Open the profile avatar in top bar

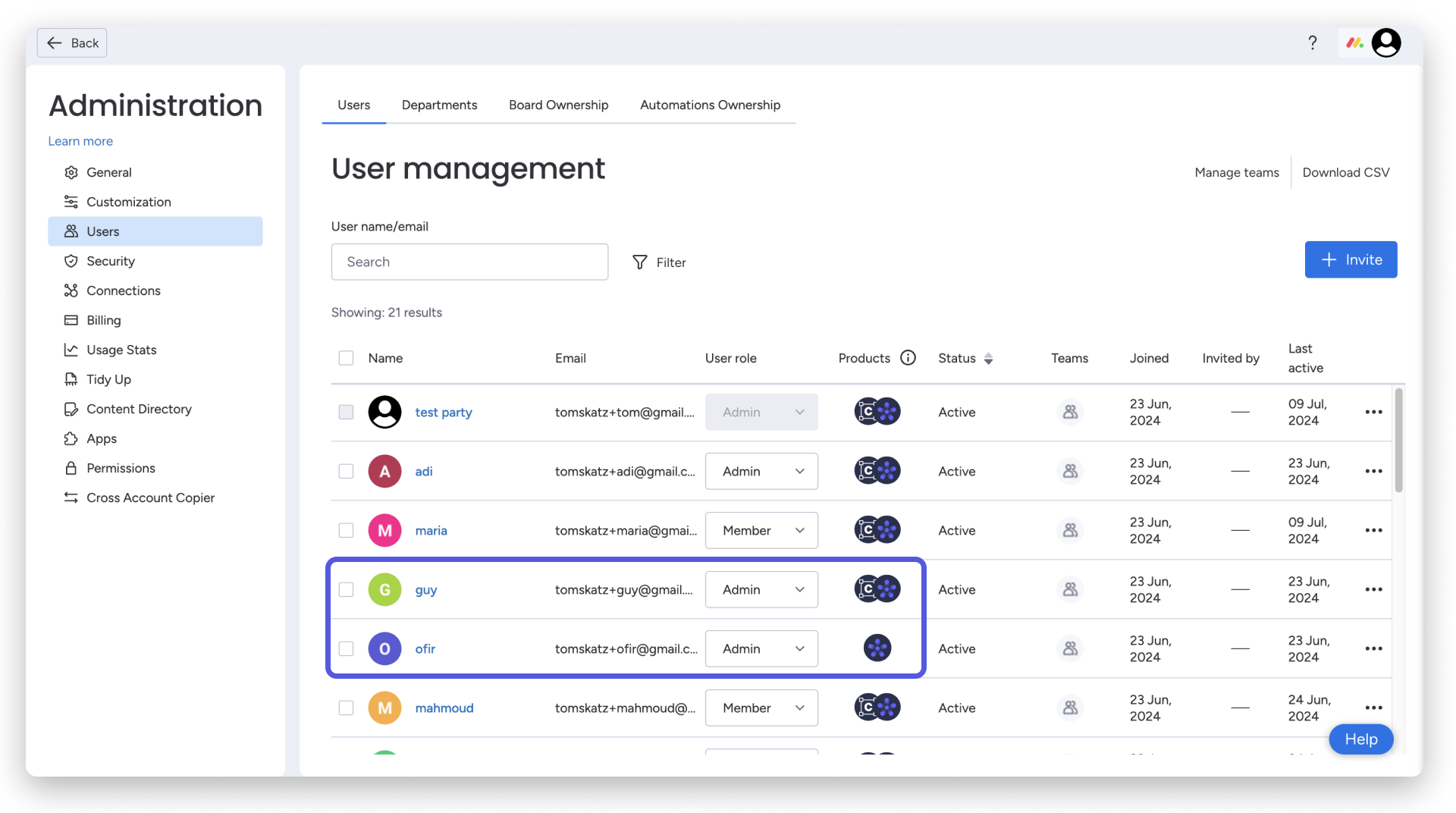[x=1386, y=42]
